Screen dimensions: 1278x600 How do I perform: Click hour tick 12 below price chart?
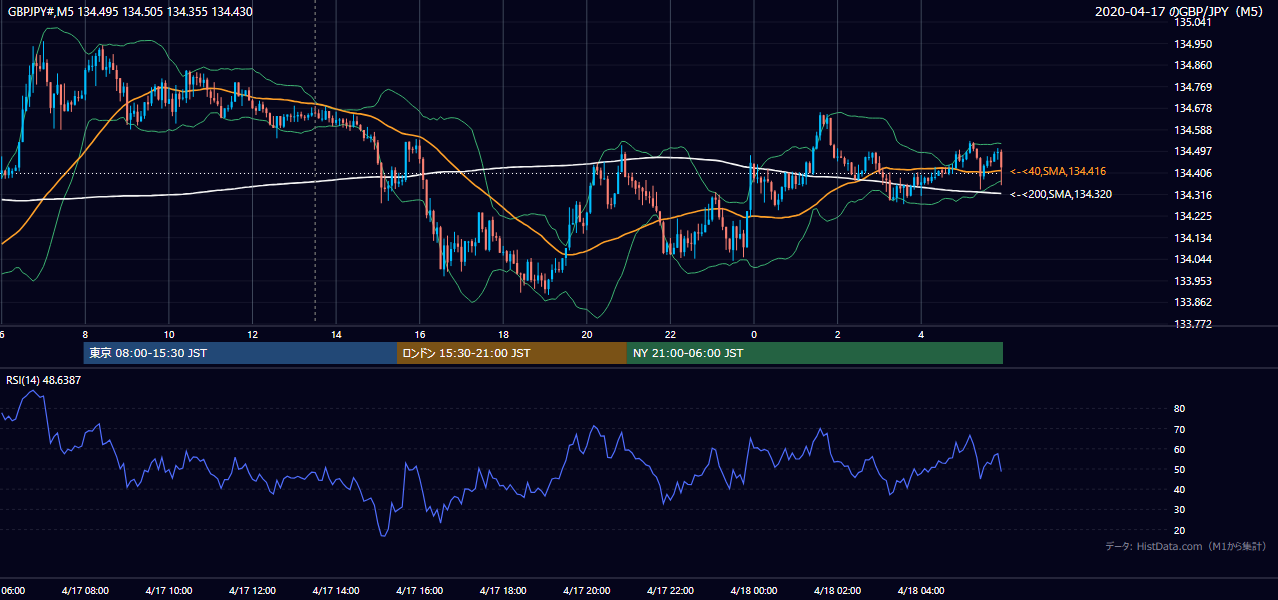click(x=252, y=335)
